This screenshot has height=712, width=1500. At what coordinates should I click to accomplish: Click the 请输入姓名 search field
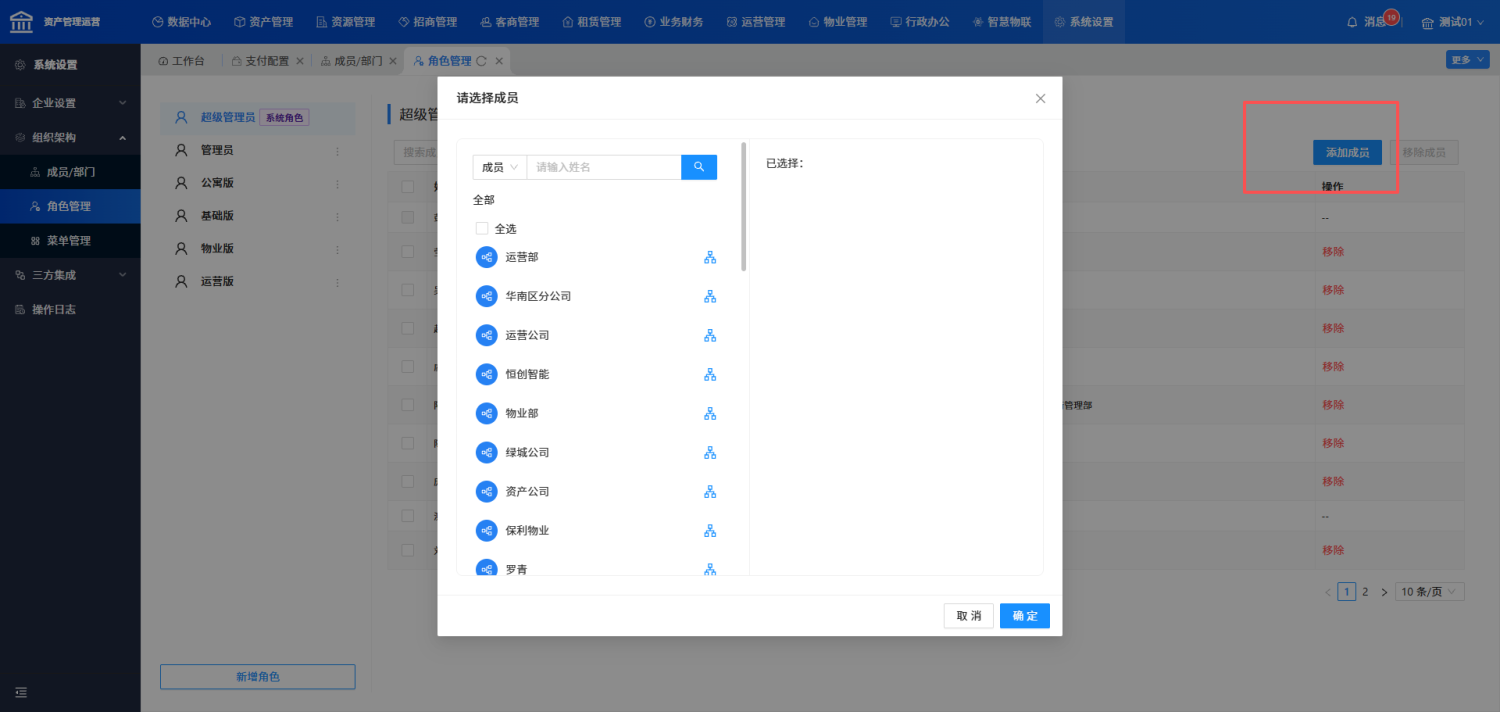pos(604,167)
